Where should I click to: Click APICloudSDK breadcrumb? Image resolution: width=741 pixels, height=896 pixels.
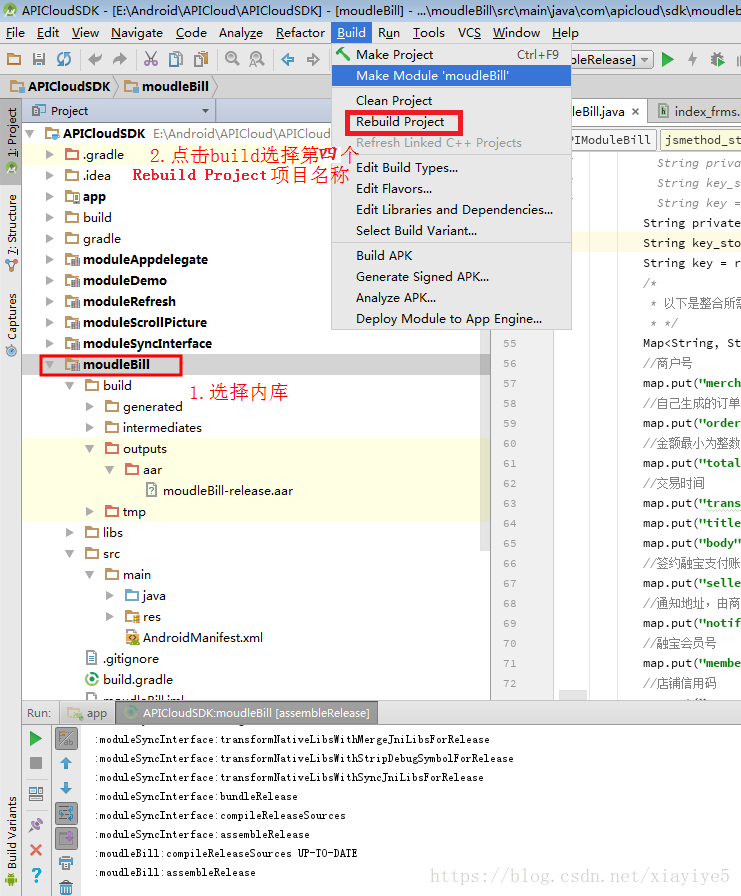61,87
